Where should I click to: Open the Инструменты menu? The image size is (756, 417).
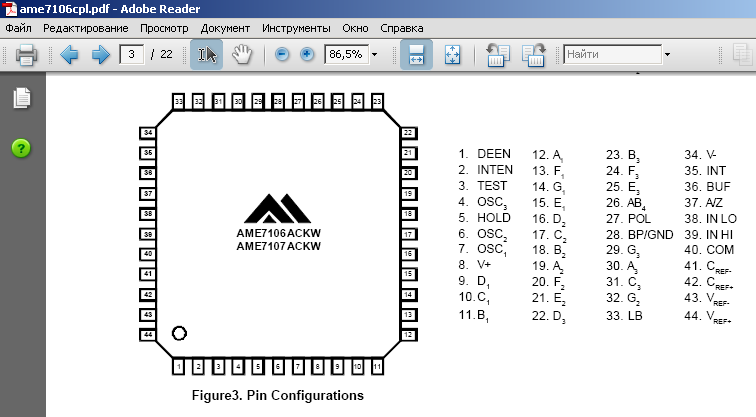[x=296, y=28]
